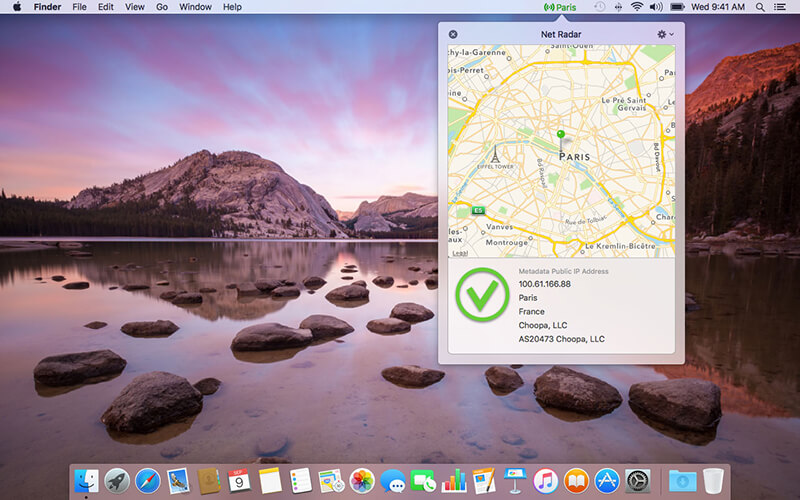Screen dimensions: 800x500
Task: Open Safari compass icon in Dock
Action: (148, 481)
